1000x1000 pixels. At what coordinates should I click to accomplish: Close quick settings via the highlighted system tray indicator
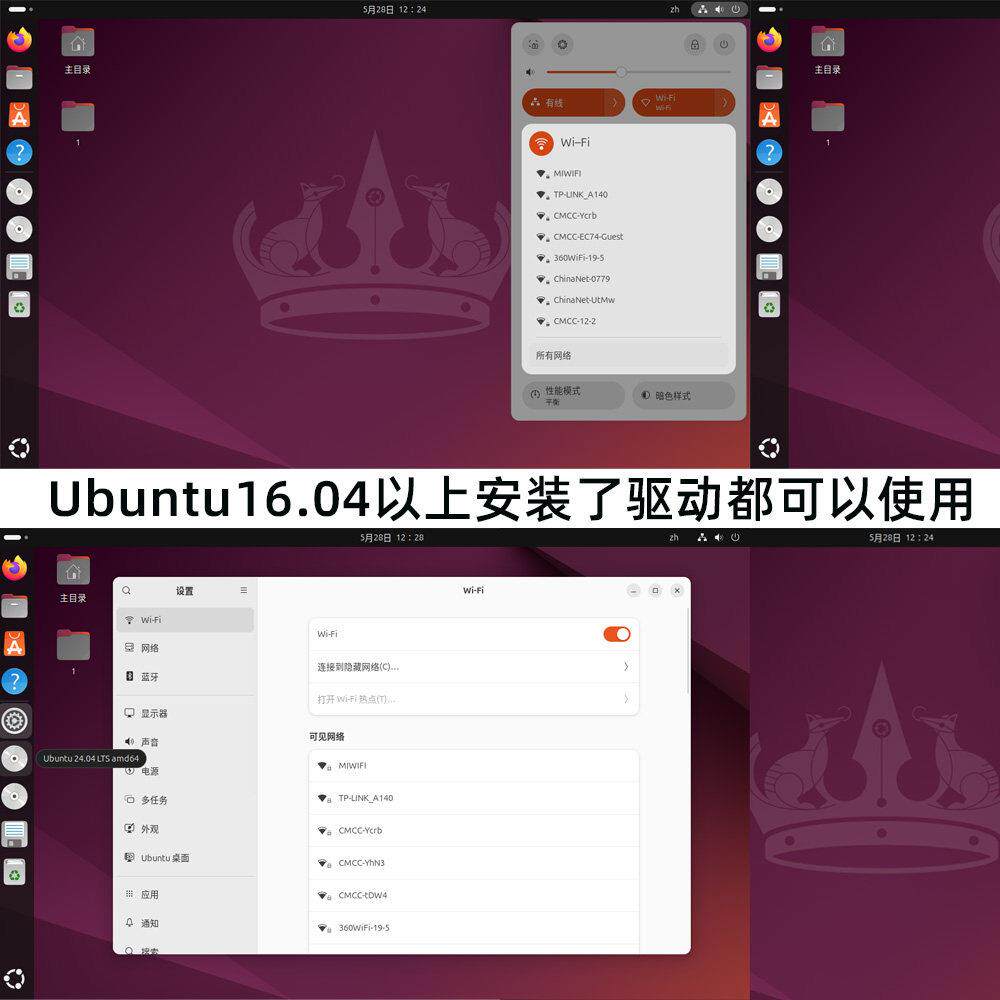point(719,10)
